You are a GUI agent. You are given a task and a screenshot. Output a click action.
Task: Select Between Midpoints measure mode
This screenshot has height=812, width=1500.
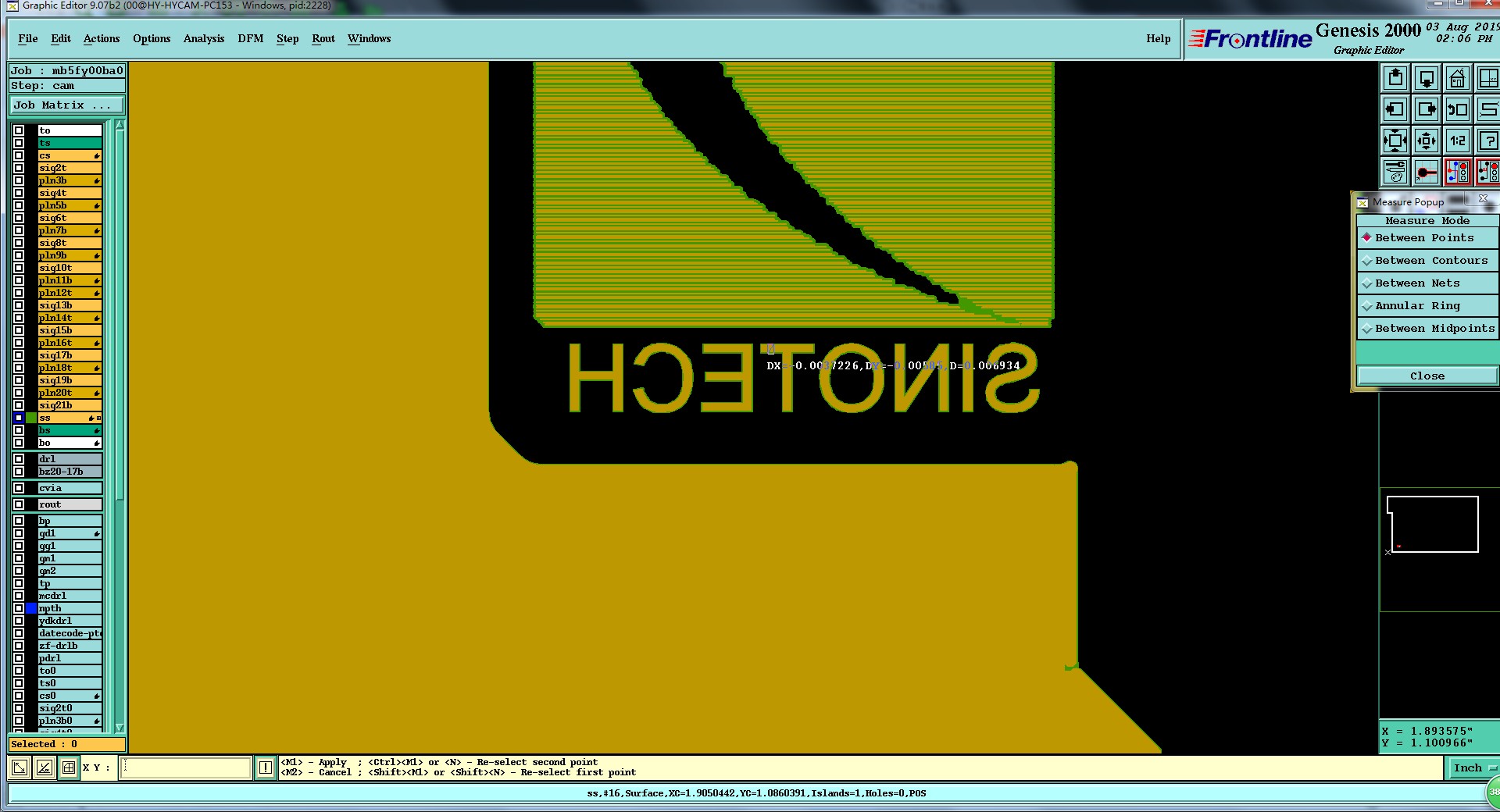click(1427, 328)
